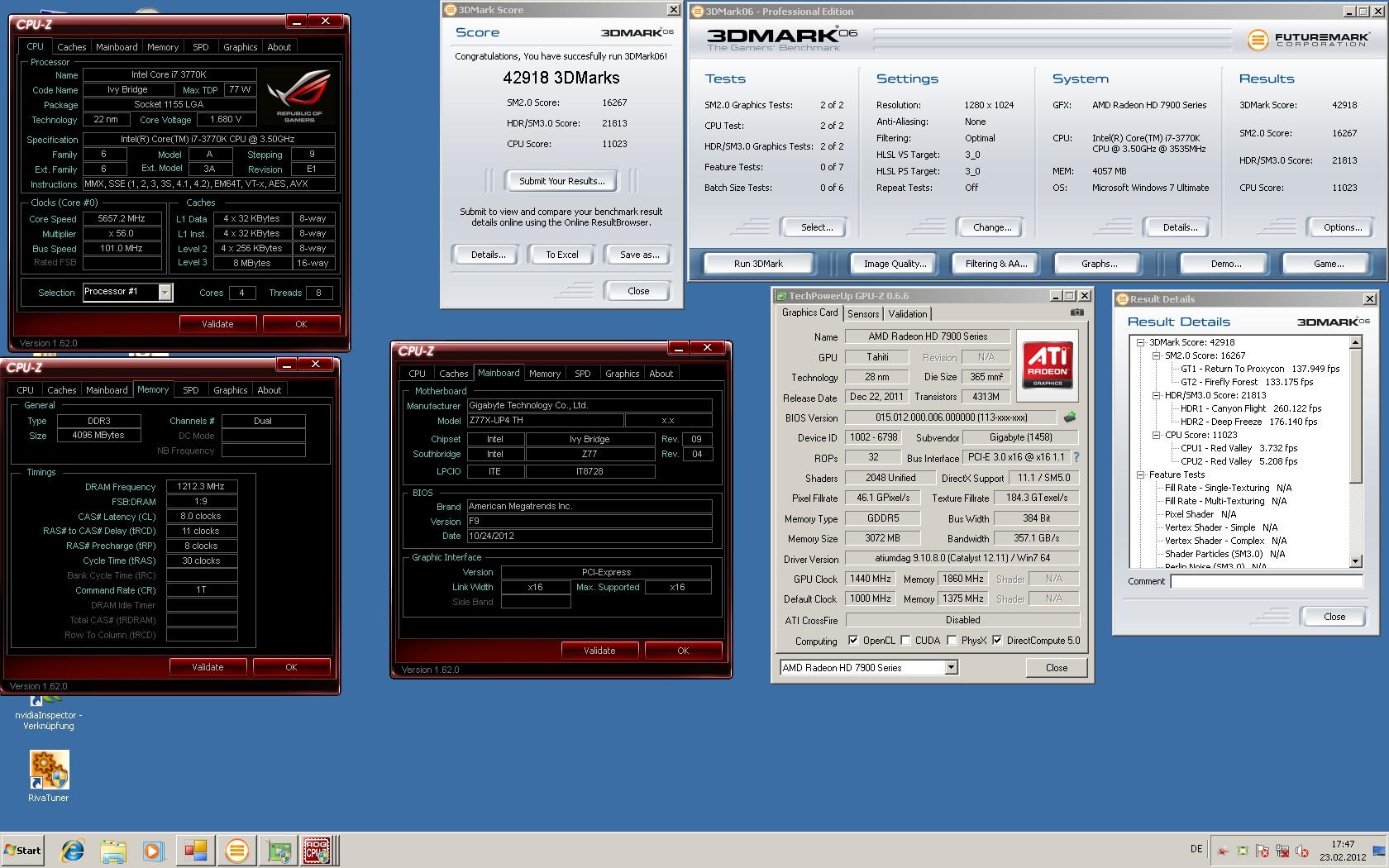1389x868 pixels.
Task: Click the GPU-Z BIOS save chip icon
Action: tap(1069, 417)
